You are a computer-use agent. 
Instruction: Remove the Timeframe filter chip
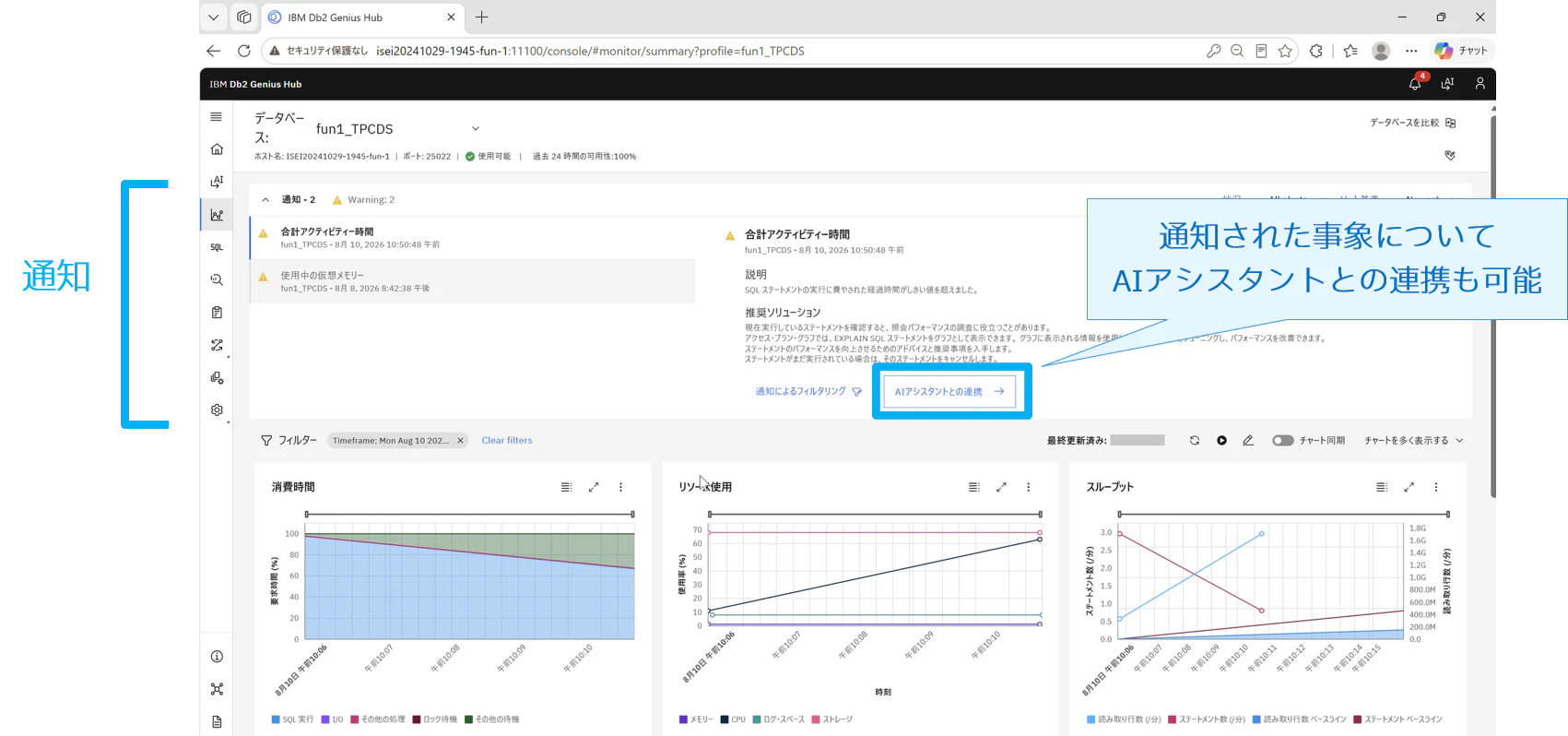(460, 441)
